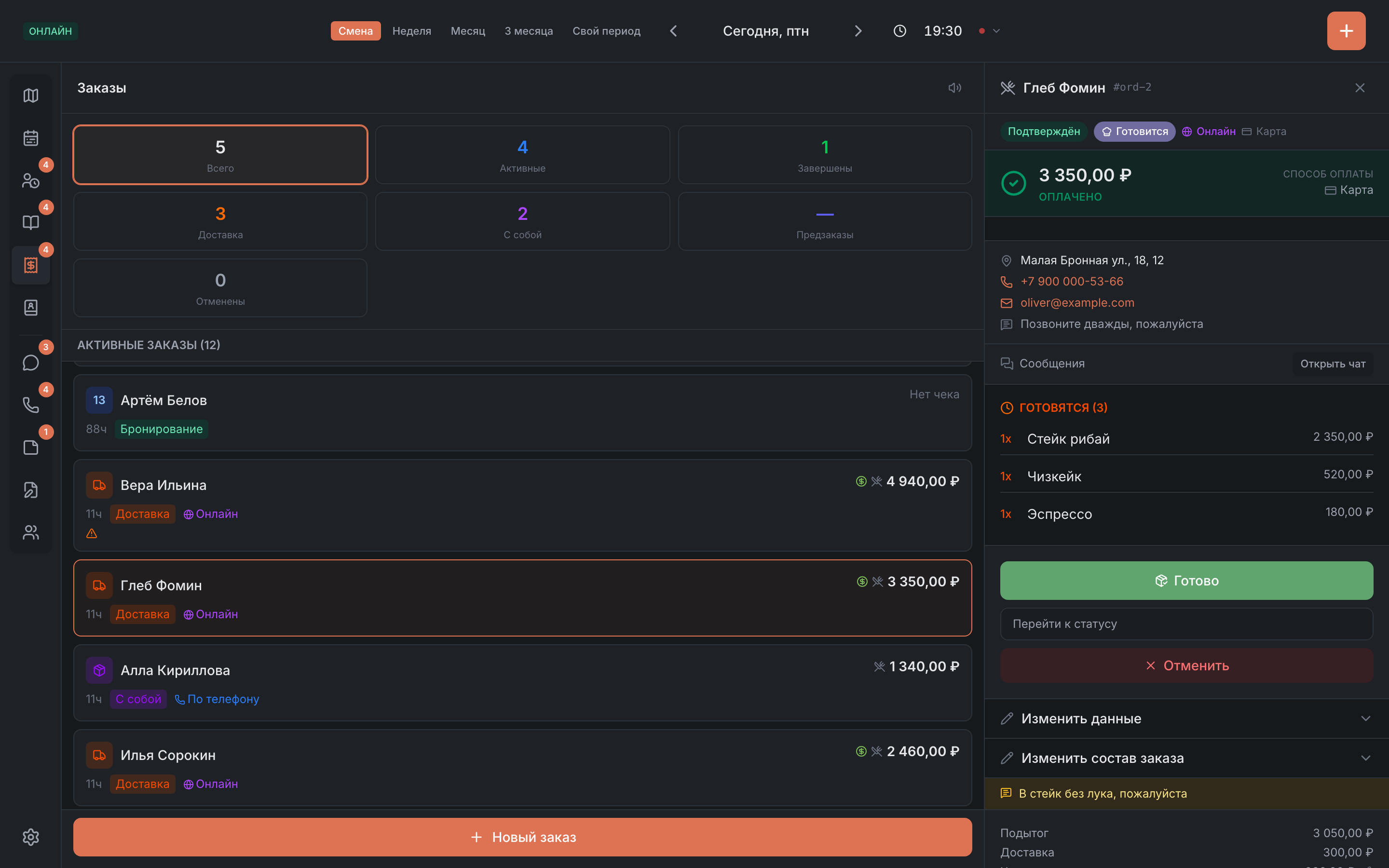Switch to the 3 месяца tab

[529, 31]
